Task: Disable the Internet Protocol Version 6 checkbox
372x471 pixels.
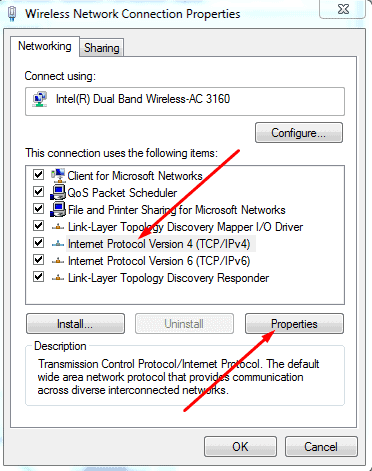Action: [x=38, y=260]
